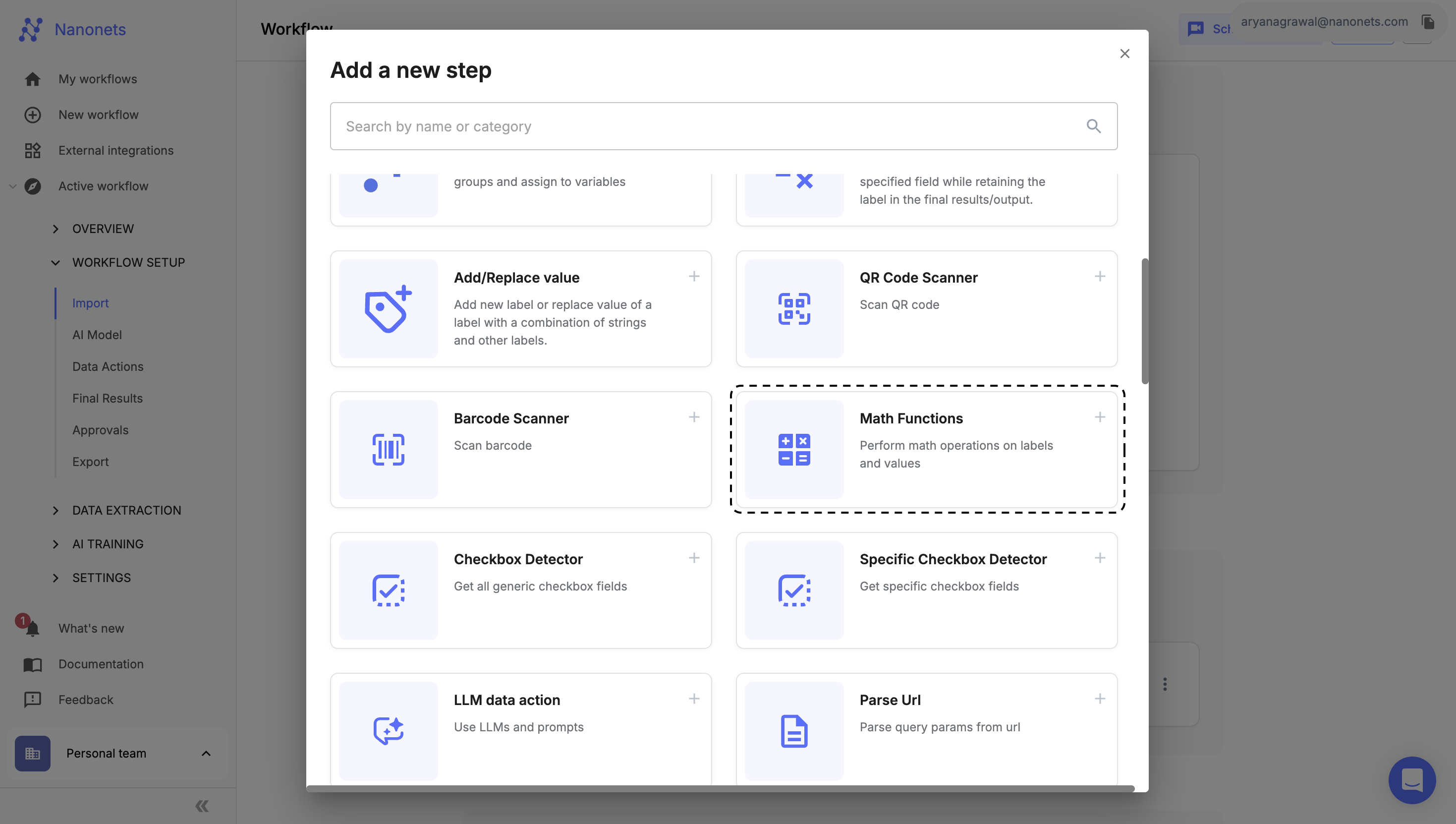
Task: Close the Add a new step dialog
Action: tap(1124, 54)
